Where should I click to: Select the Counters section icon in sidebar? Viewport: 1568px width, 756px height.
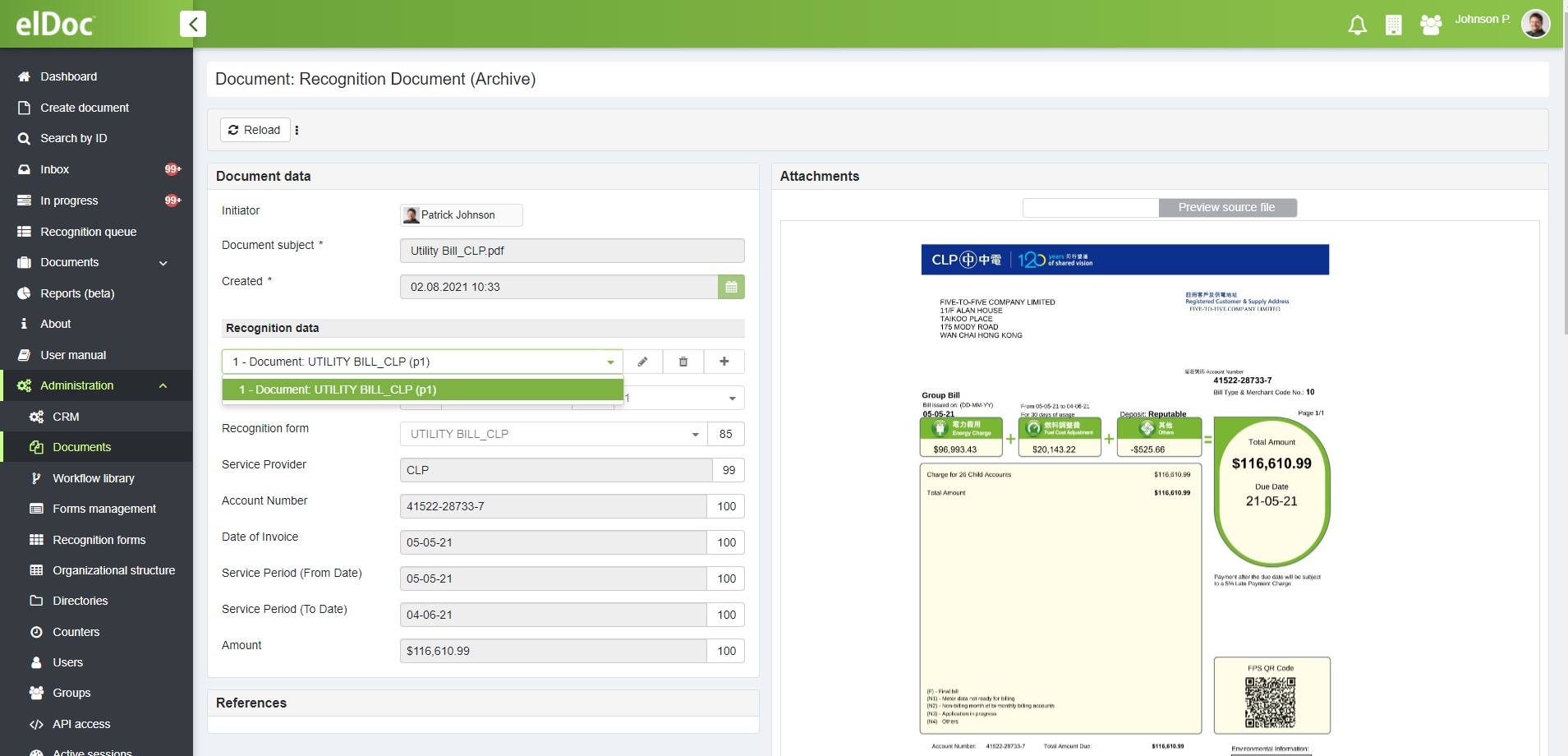(35, 632)
